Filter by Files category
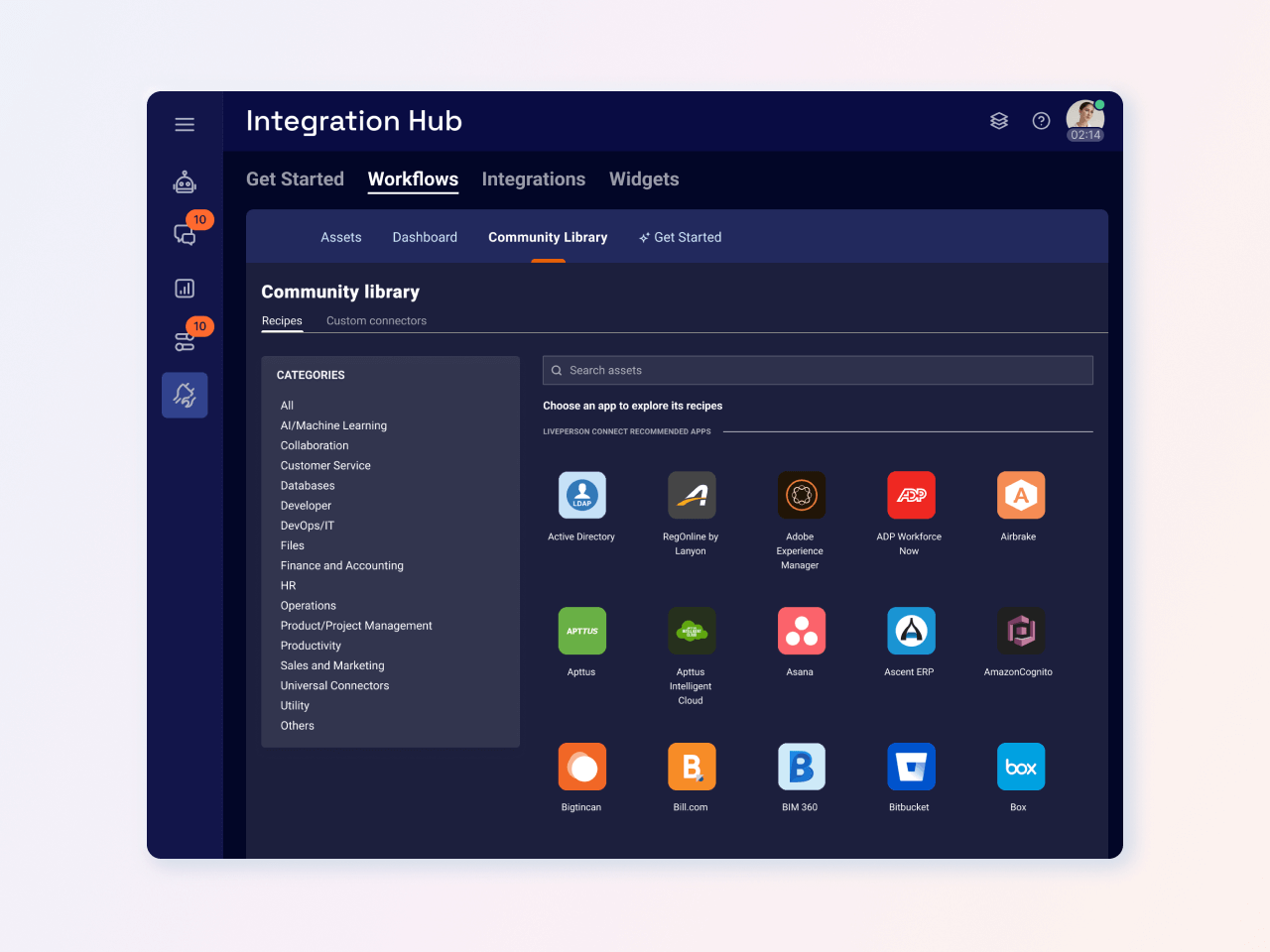The width and height of the screenshot is (1270, 952). pos(293,545)
